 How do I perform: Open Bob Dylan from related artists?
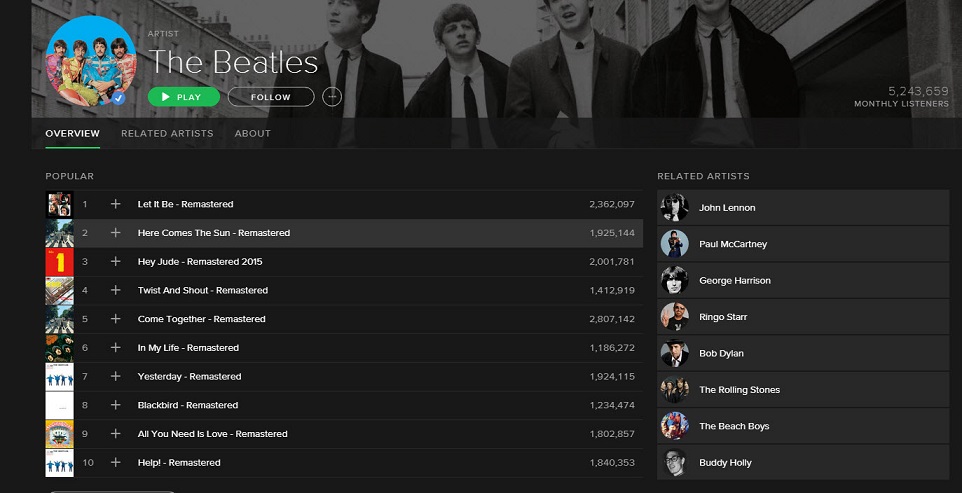click(x=803, y=353)
